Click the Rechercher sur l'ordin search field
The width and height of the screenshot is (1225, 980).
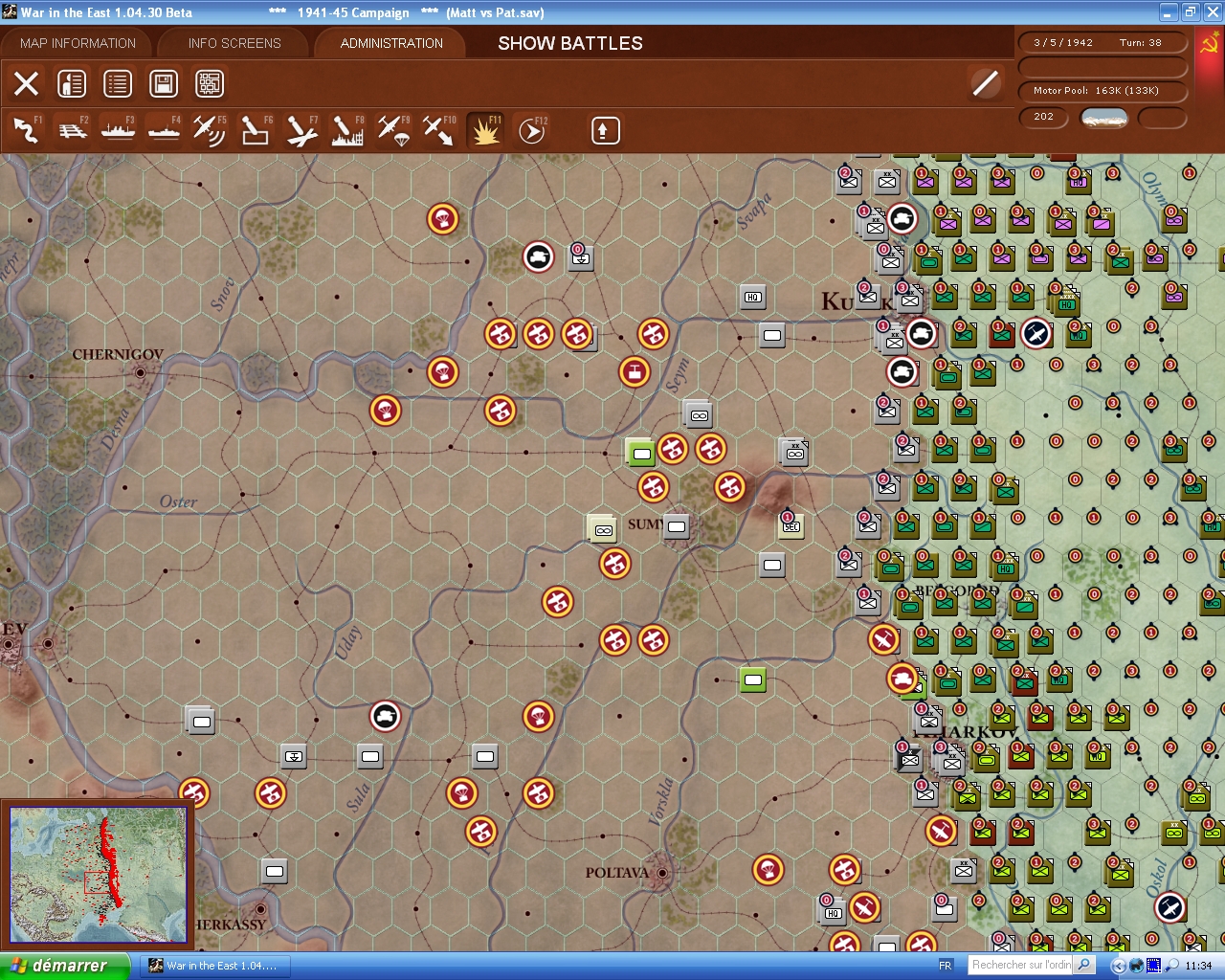1021,965
